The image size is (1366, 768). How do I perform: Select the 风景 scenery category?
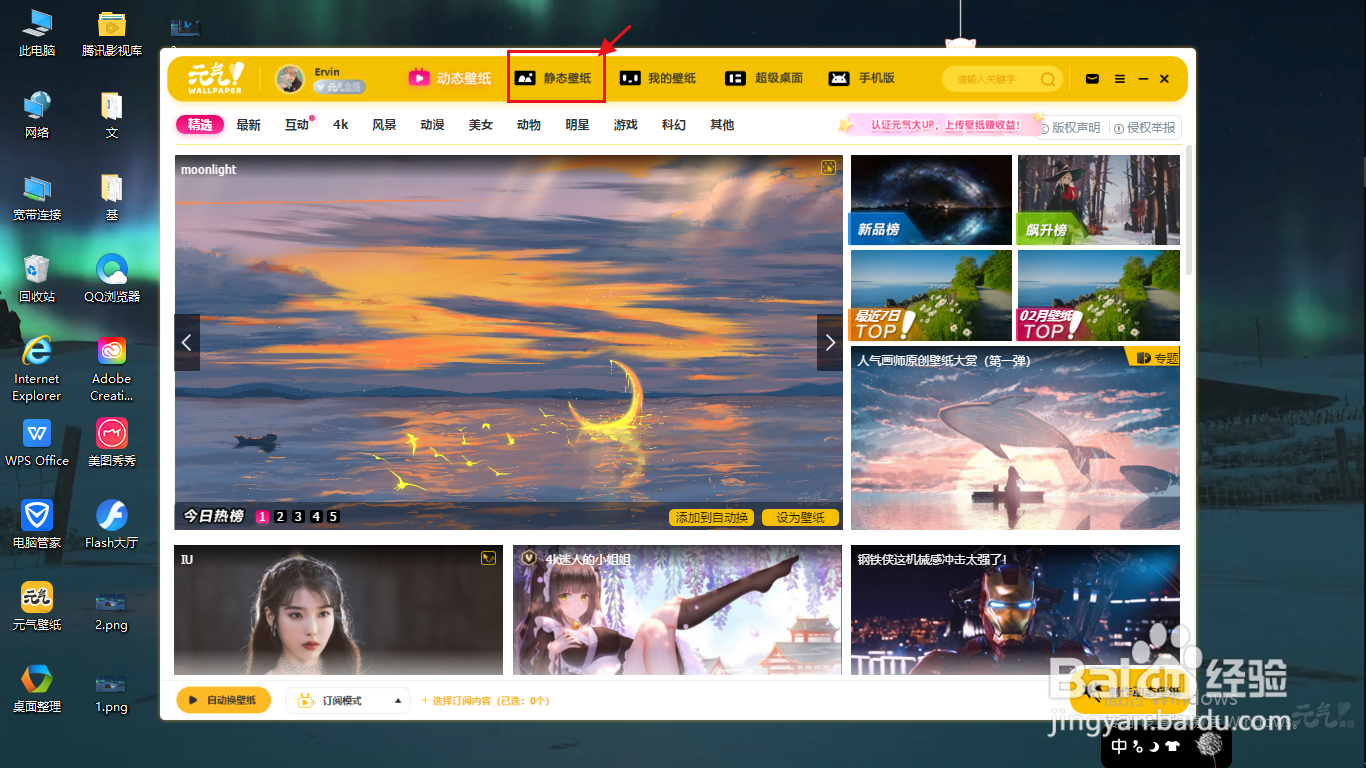(384, 125)
